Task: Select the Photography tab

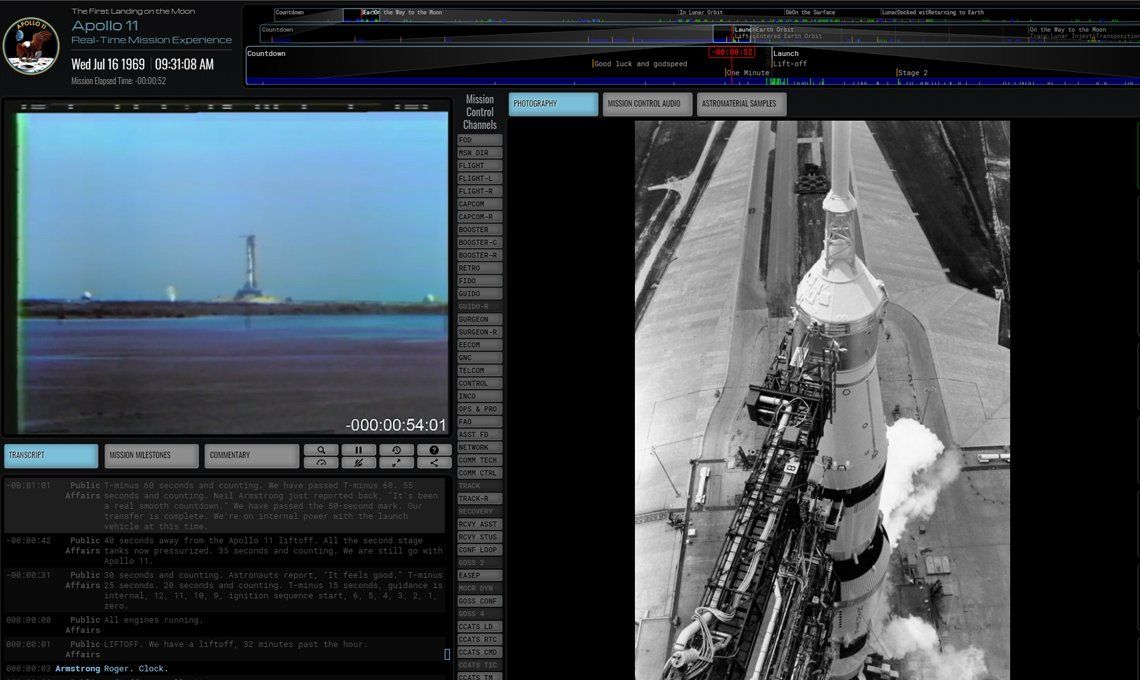Action: point(553,104)
